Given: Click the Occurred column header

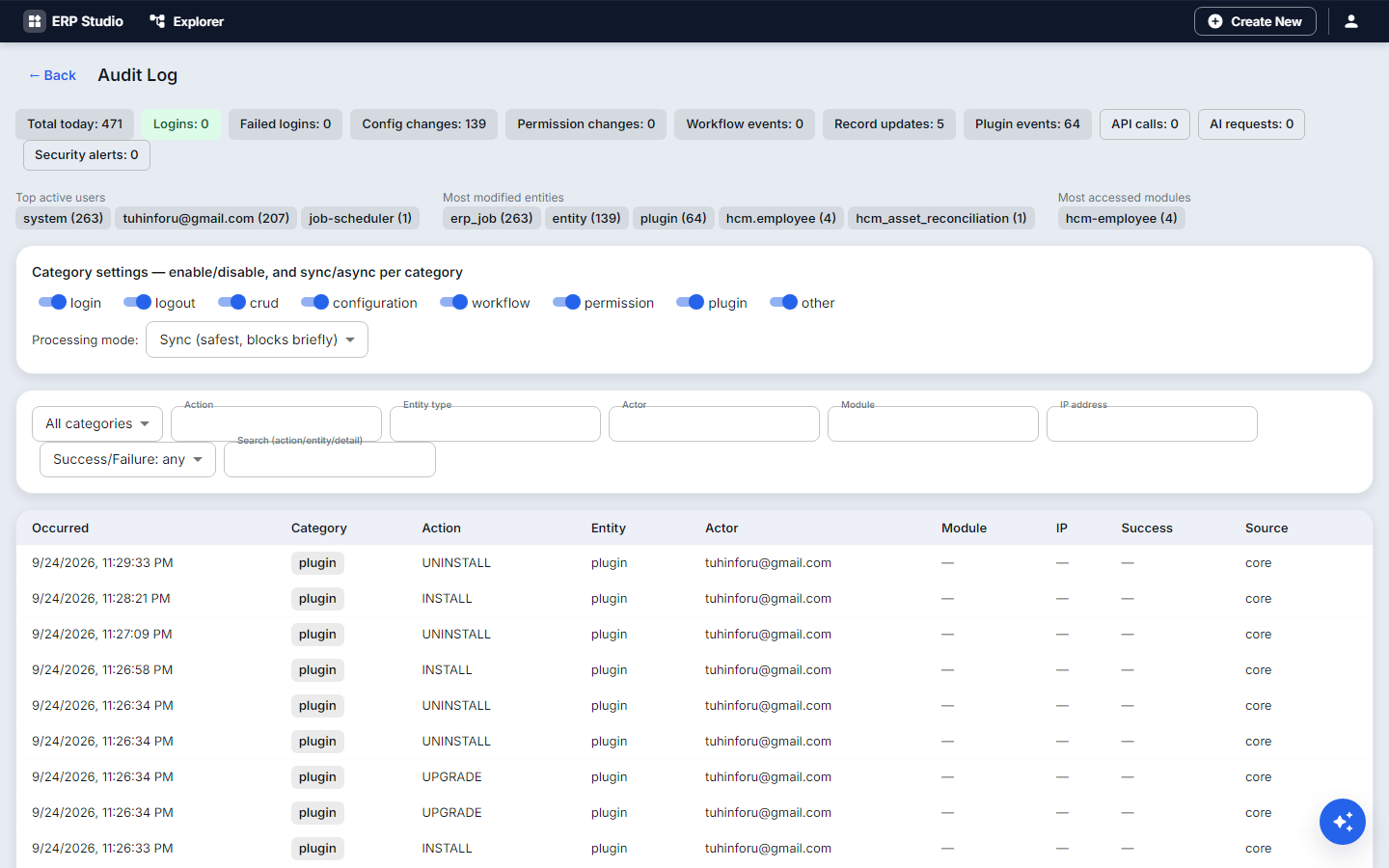Looking at the screenshot, I should [60, 528].
